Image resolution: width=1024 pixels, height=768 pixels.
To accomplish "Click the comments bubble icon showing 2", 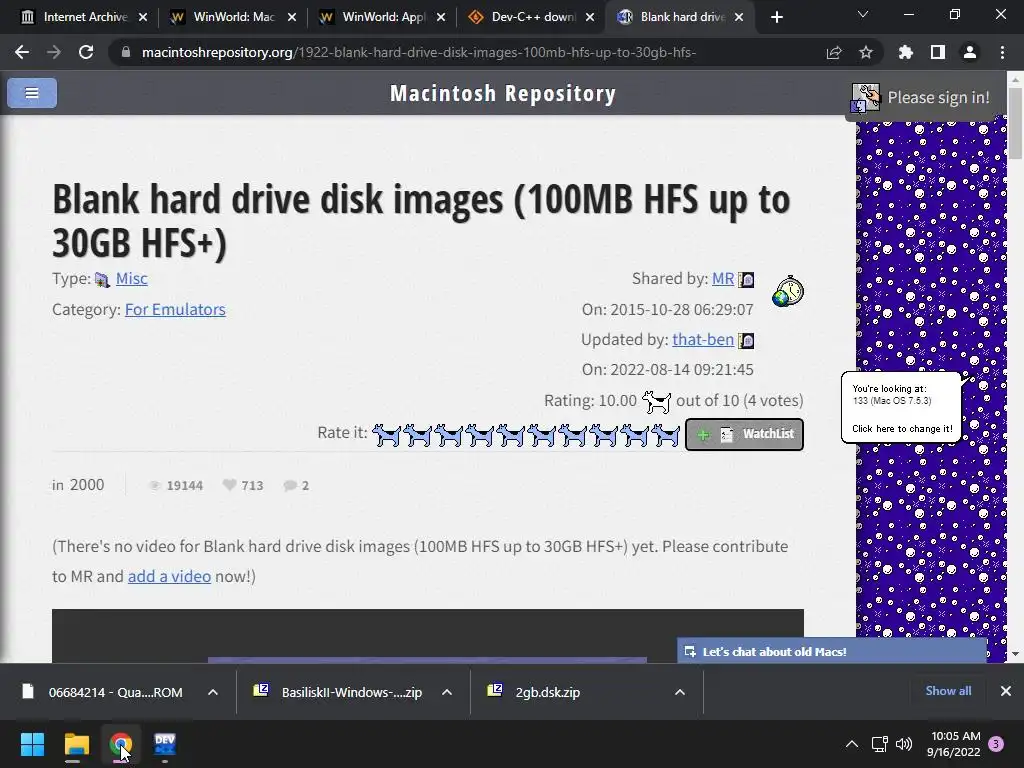I will coord(290,485).
